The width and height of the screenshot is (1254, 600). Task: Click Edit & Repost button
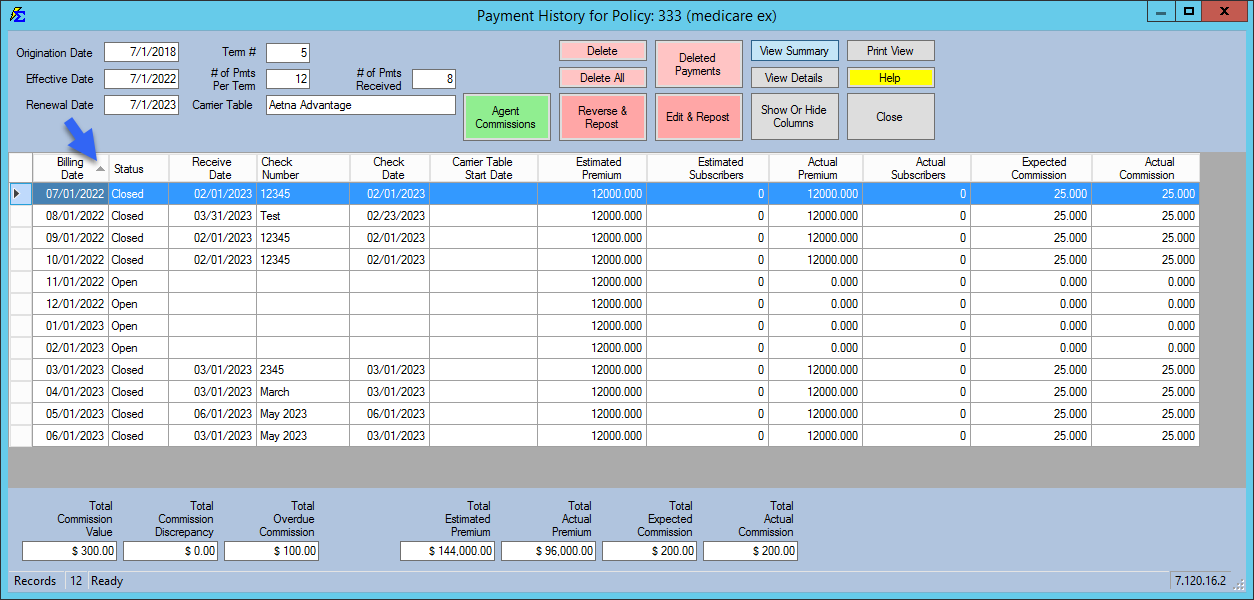(x=698, y=117)
